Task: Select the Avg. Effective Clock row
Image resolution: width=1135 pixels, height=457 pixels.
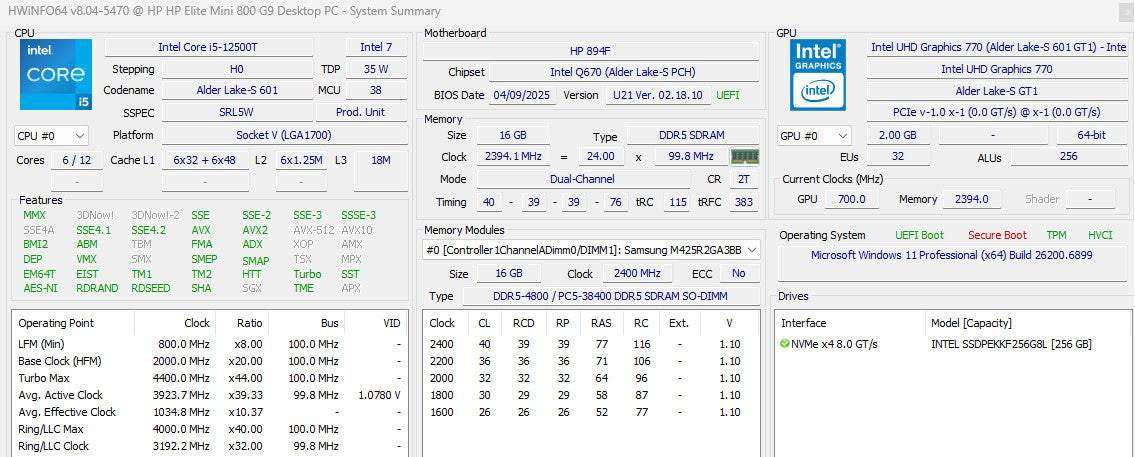Action: [210, 412]
